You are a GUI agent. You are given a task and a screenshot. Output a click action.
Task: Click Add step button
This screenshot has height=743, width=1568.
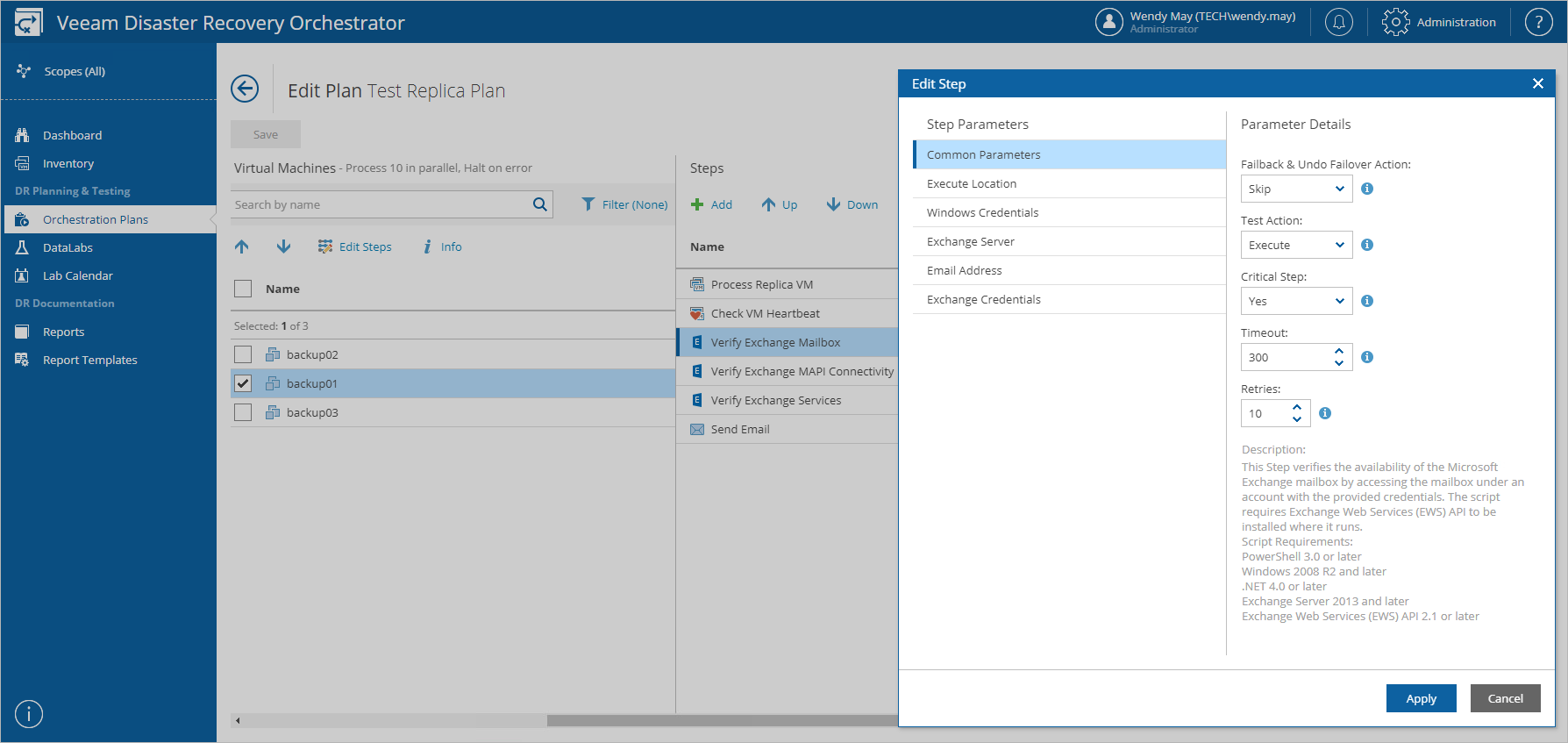tap(711, 204)
